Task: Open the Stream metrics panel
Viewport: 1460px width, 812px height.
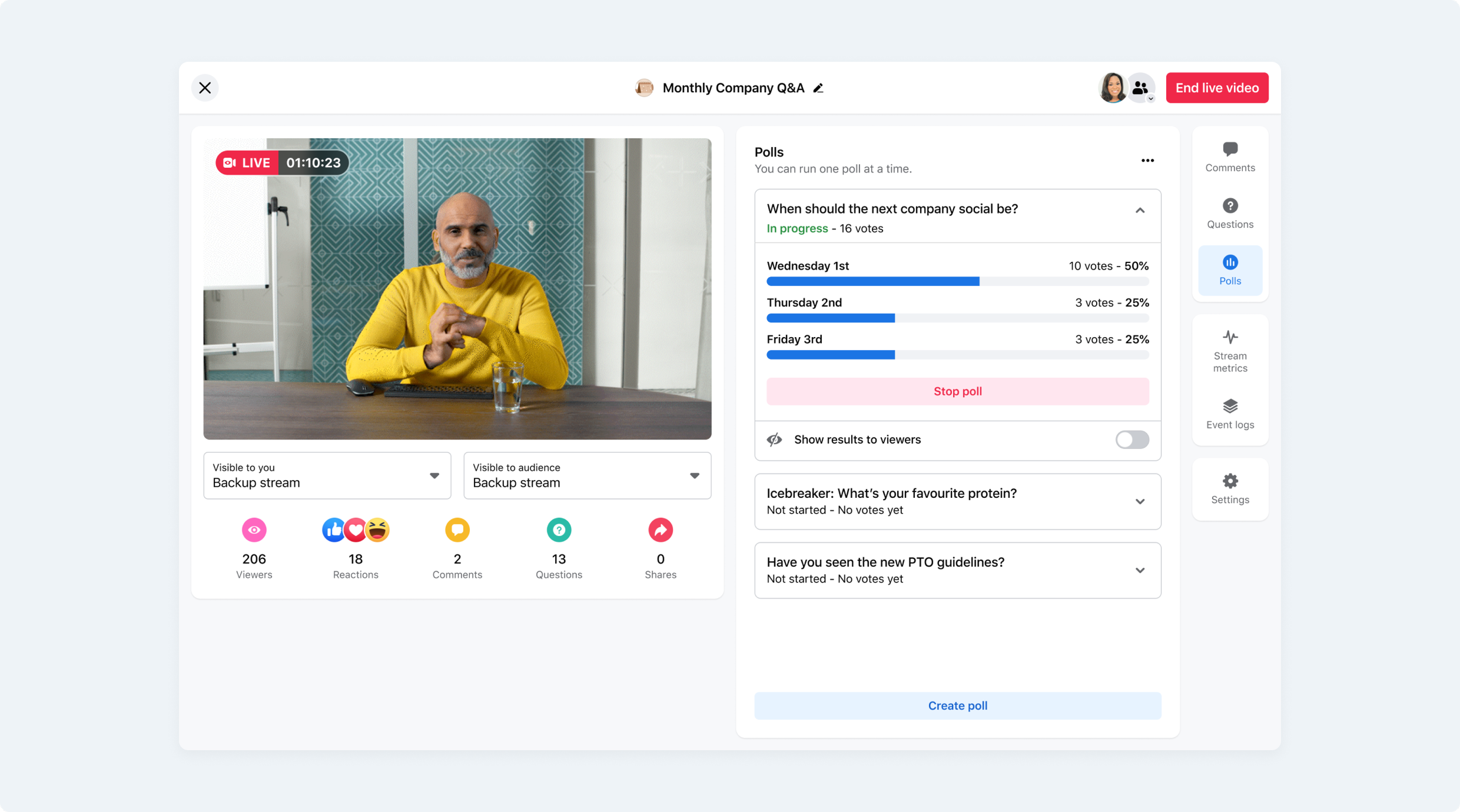Action: pos(1230,351)
